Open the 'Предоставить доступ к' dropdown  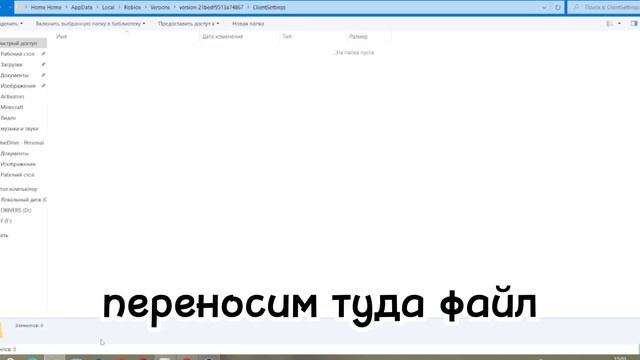[x=189, y=24]
